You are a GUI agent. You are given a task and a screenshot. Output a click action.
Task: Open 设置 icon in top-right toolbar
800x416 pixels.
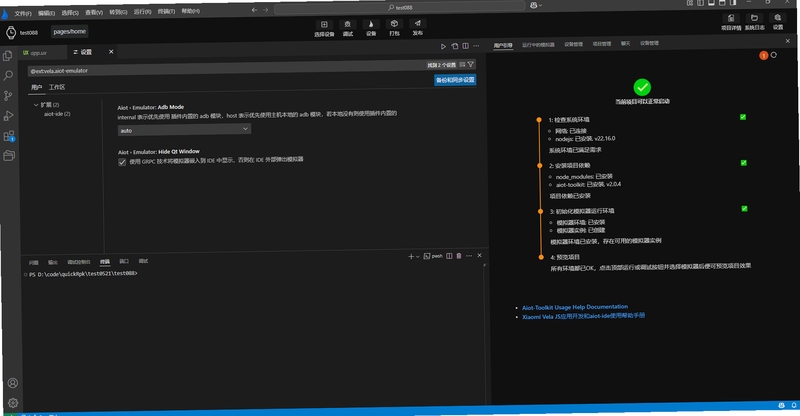(x=778, y=22)
